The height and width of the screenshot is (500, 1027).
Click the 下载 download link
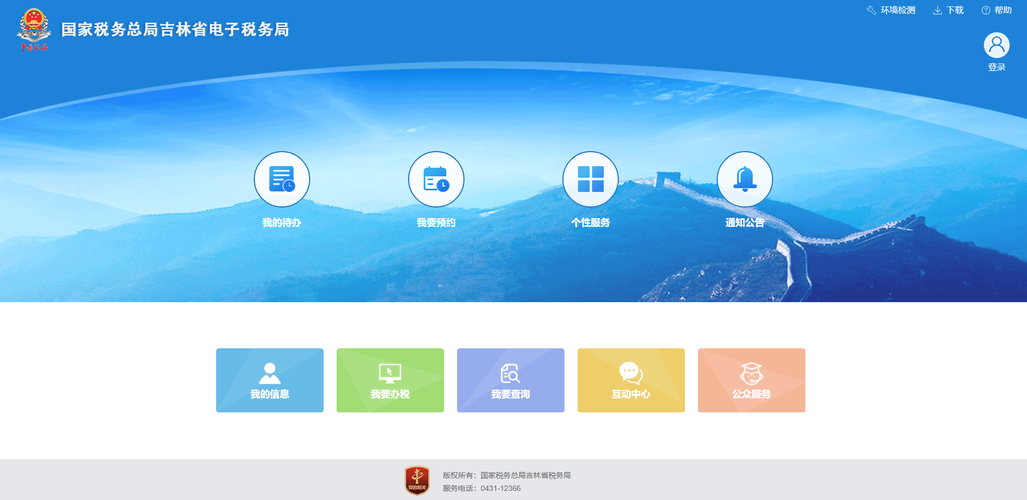948,10
